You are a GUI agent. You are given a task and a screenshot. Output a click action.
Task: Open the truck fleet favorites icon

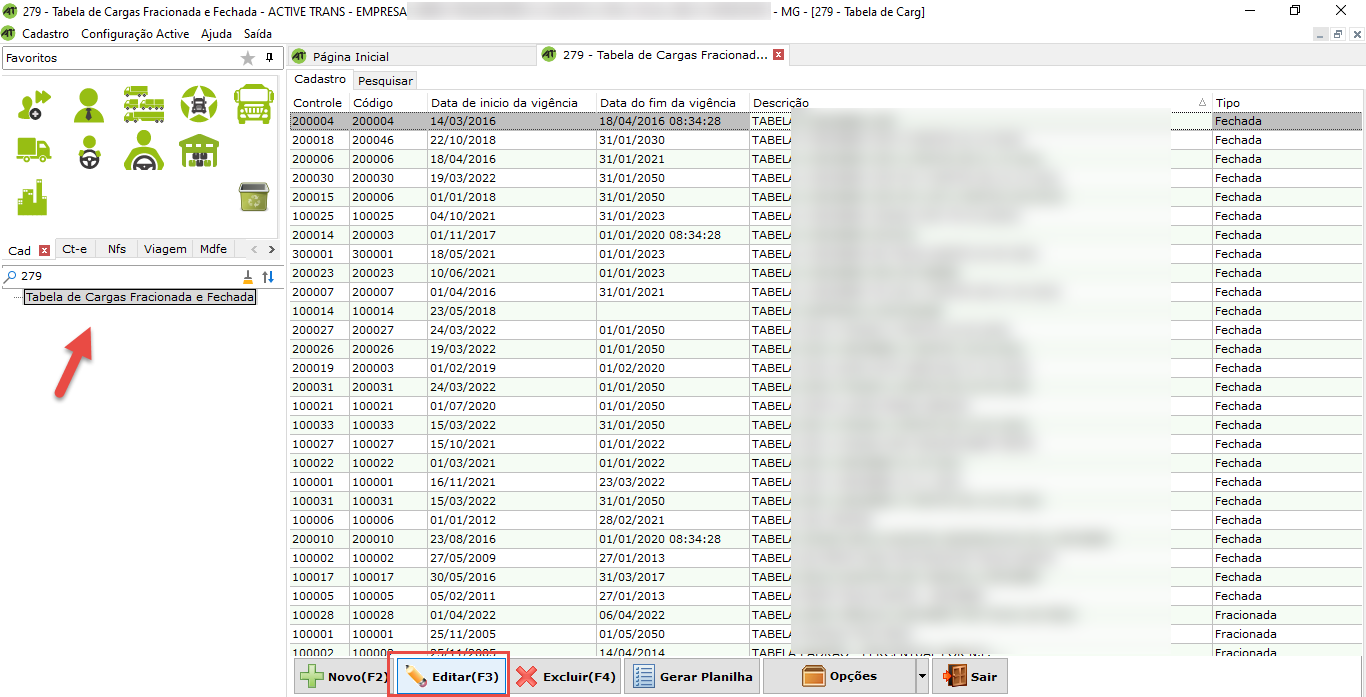point(144,104)
